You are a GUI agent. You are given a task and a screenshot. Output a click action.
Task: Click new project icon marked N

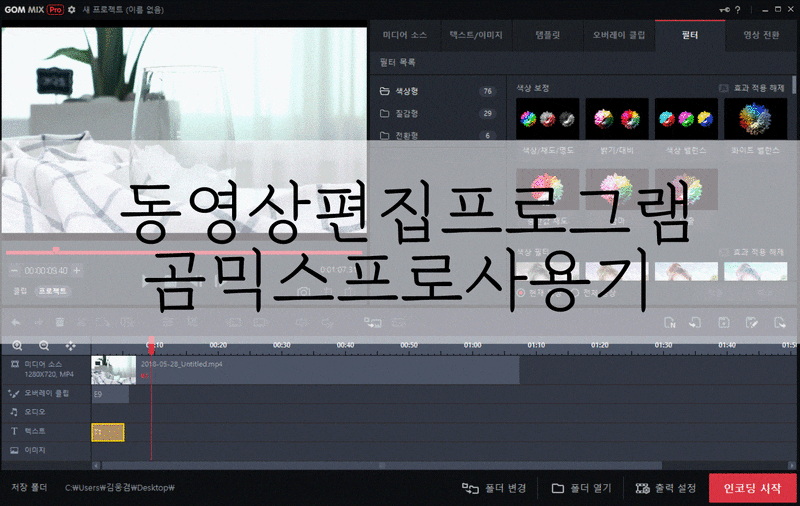pyautogui.click(x=669, y=322)
